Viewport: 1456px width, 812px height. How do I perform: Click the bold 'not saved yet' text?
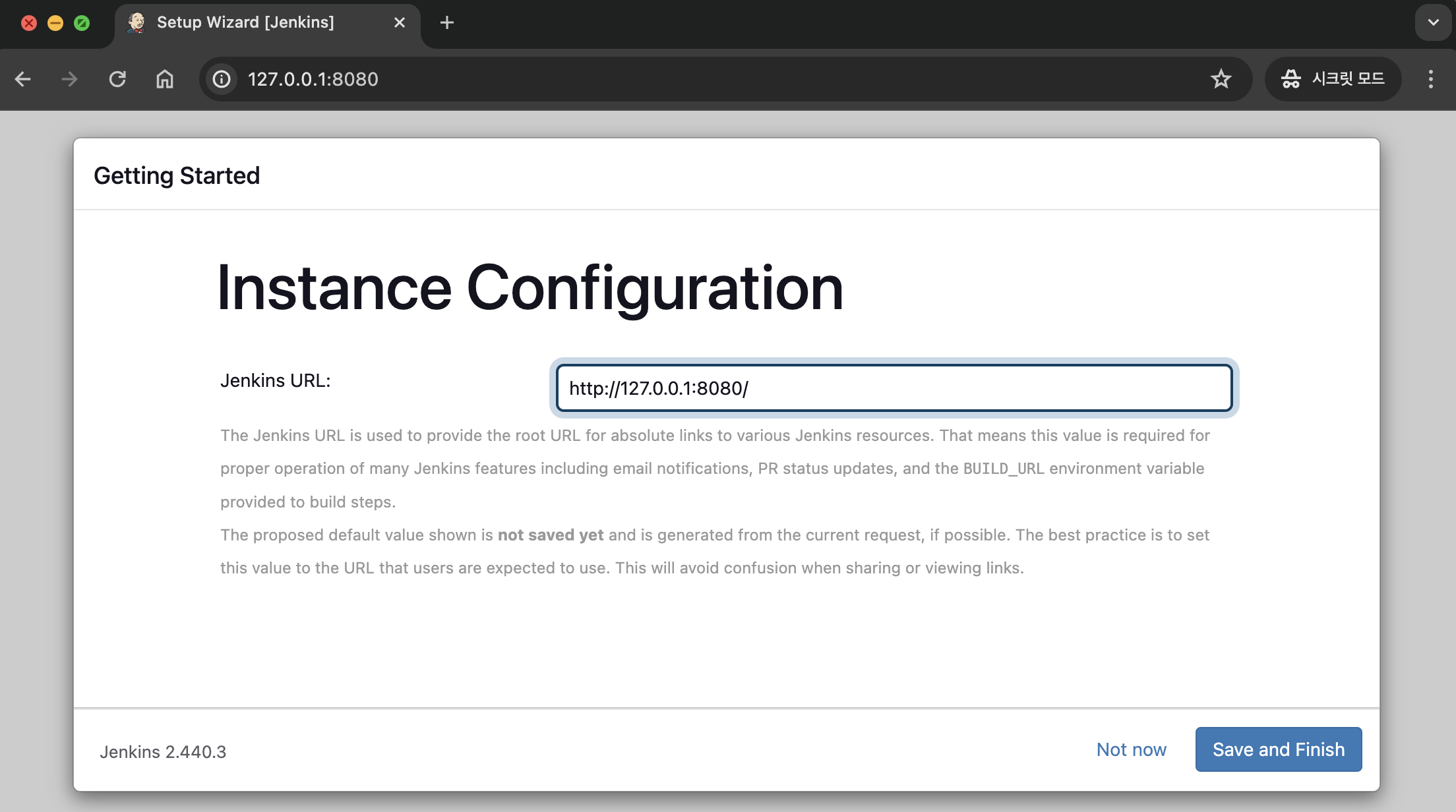coord(551,535)
